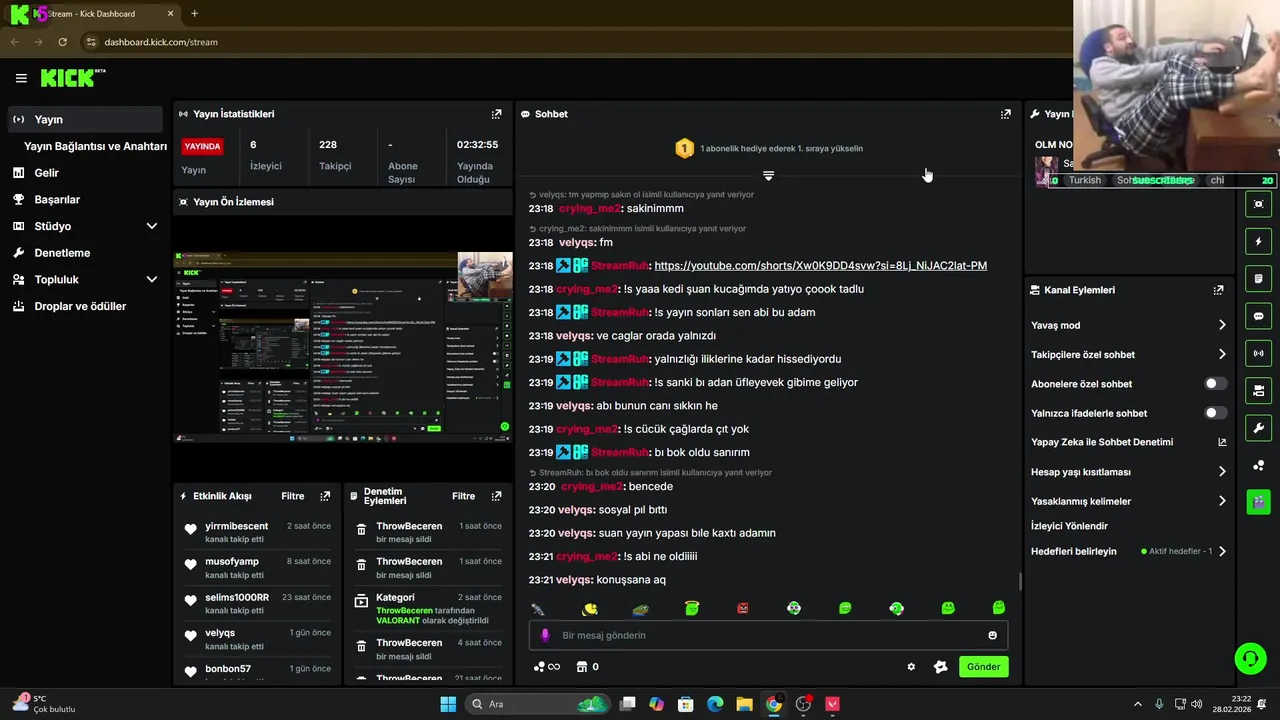Open Yayın Bağlantısı ve Anahtarı

click(95, 146)
